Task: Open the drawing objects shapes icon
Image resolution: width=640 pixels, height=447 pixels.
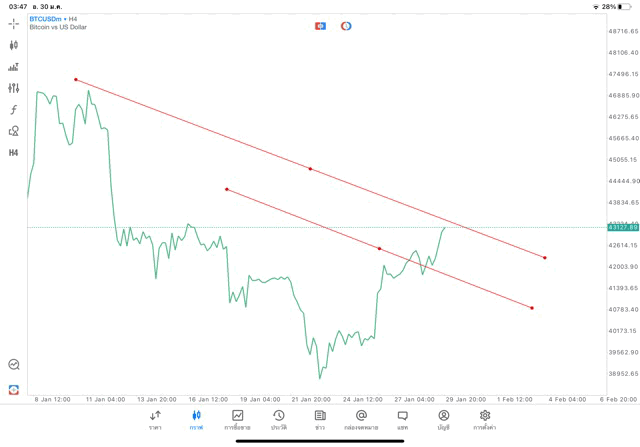Action: coord(14,131)
